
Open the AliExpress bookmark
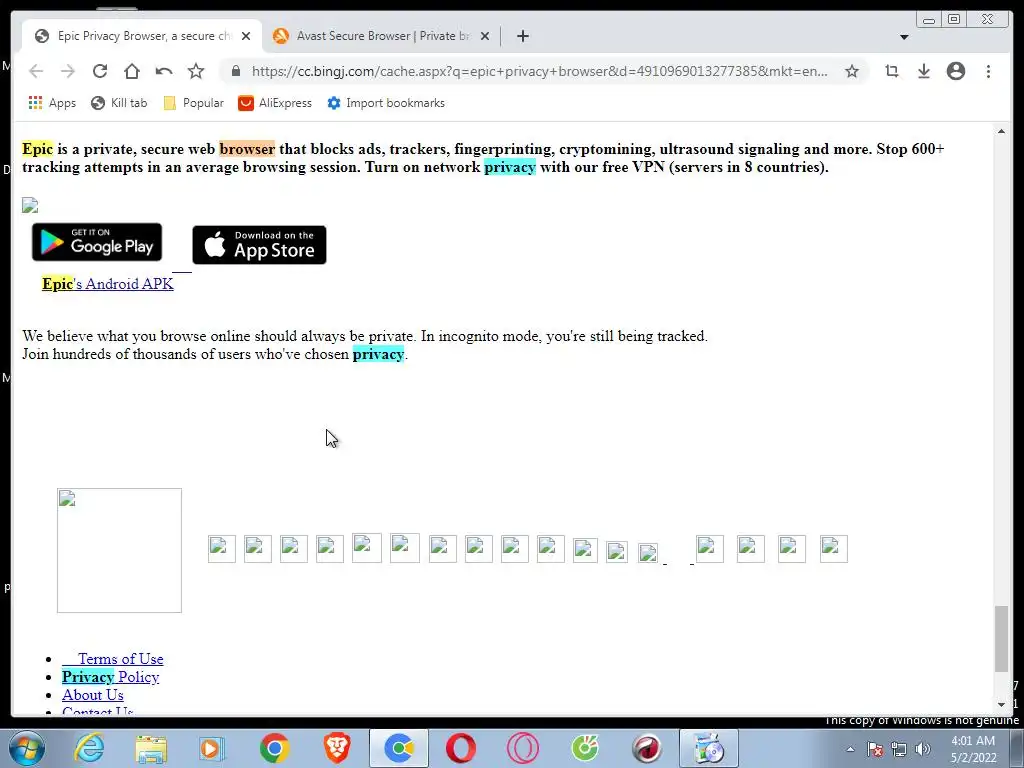click(x=275, y=103)
